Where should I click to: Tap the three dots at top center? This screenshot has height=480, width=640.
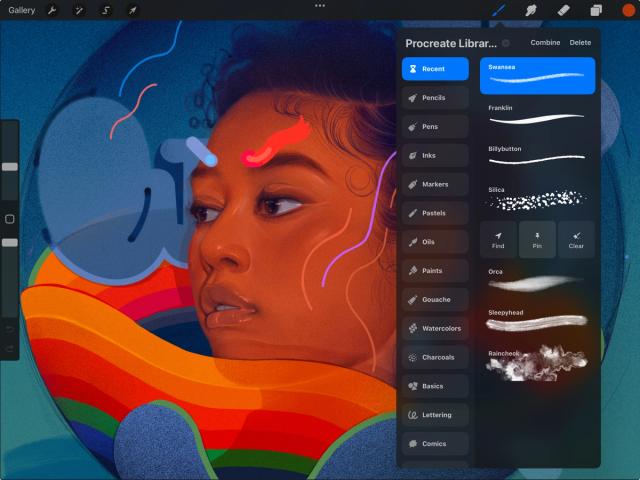click(x=320, y=6)
